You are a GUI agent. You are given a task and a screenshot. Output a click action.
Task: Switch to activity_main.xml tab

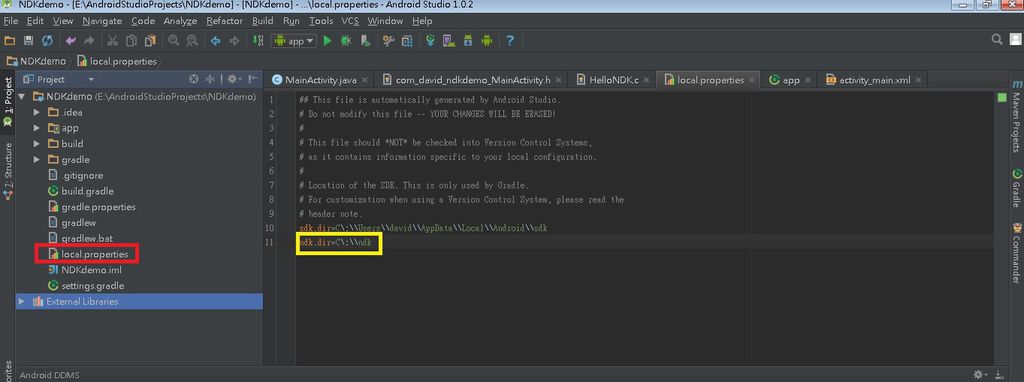(874, 80)
